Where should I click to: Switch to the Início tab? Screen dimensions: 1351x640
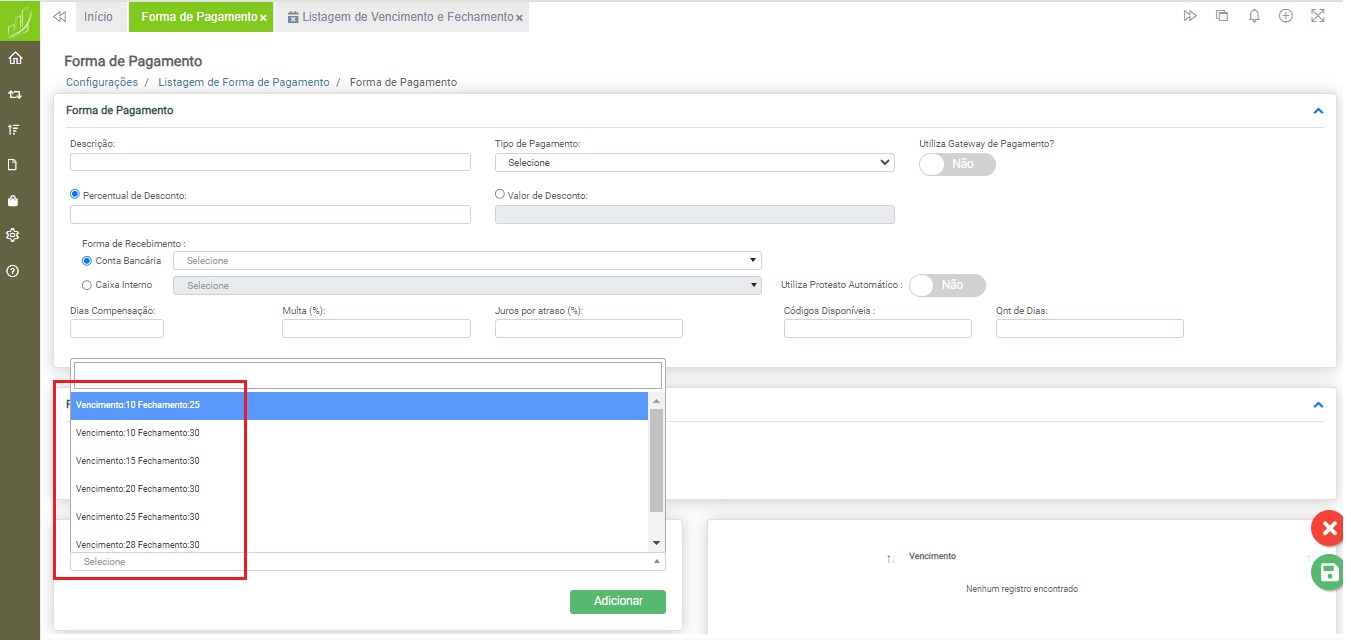click(98, 17)
